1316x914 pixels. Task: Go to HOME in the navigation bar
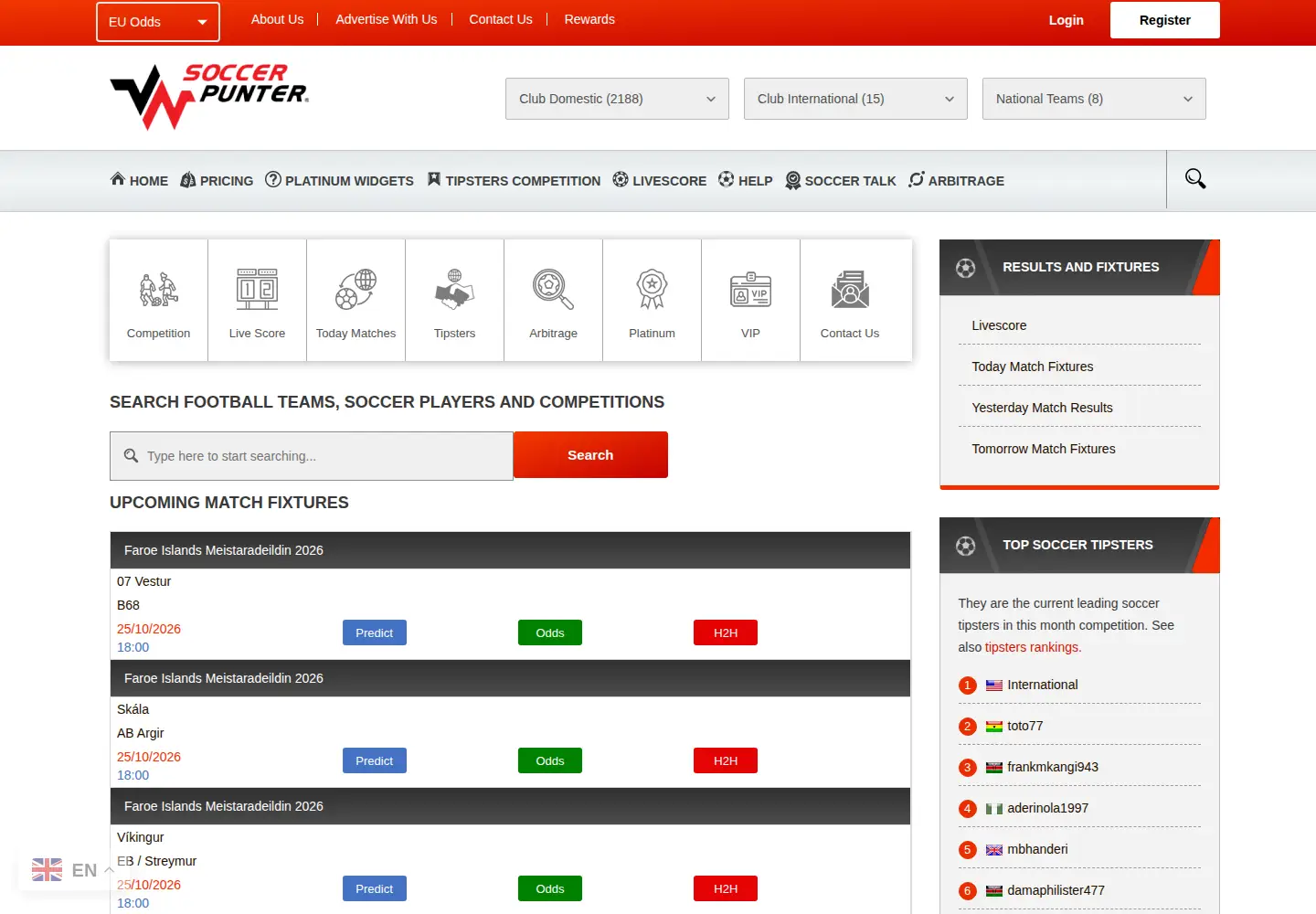click(x=139, y=180)
